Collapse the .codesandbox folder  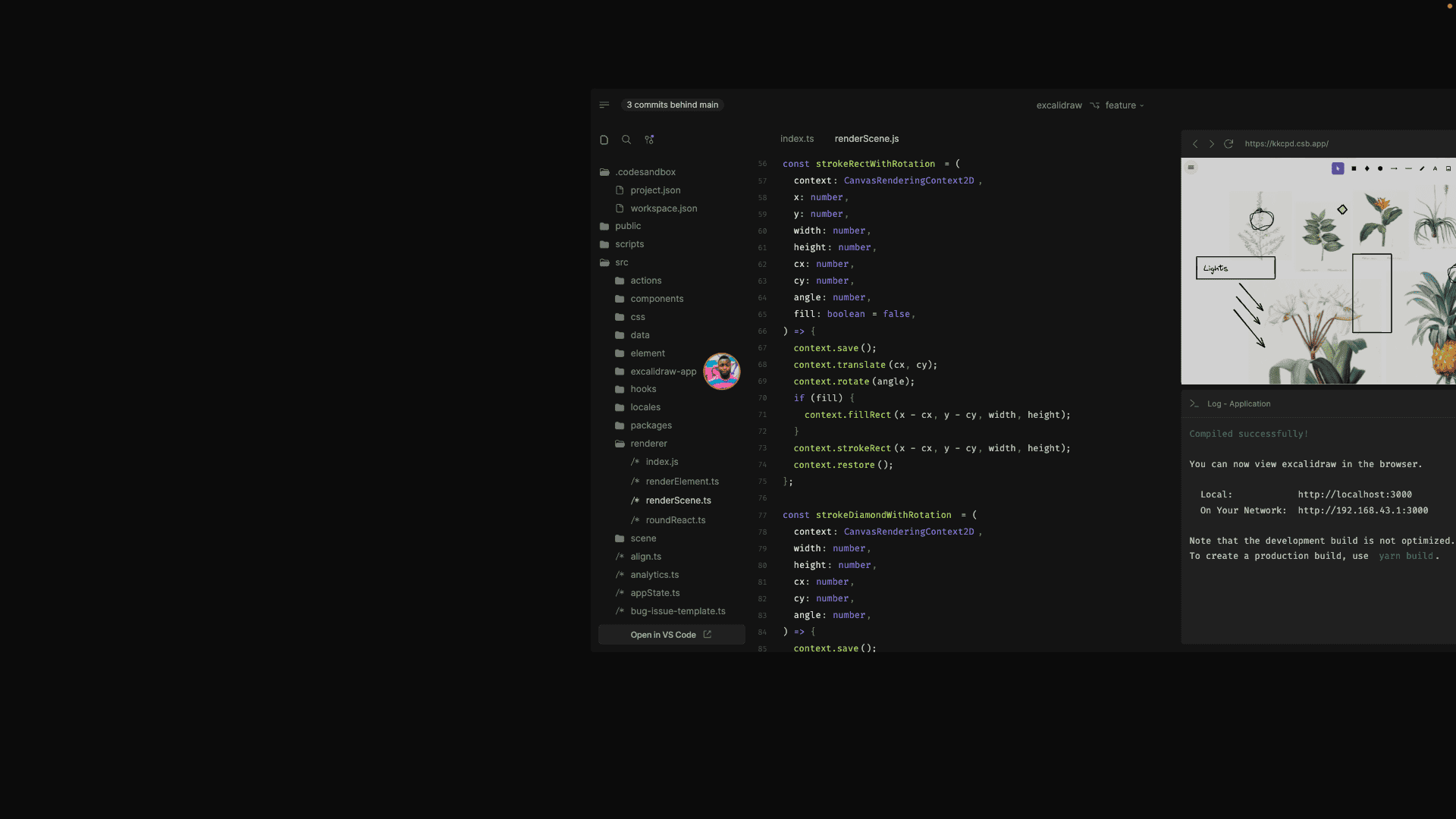pos(638,172)
